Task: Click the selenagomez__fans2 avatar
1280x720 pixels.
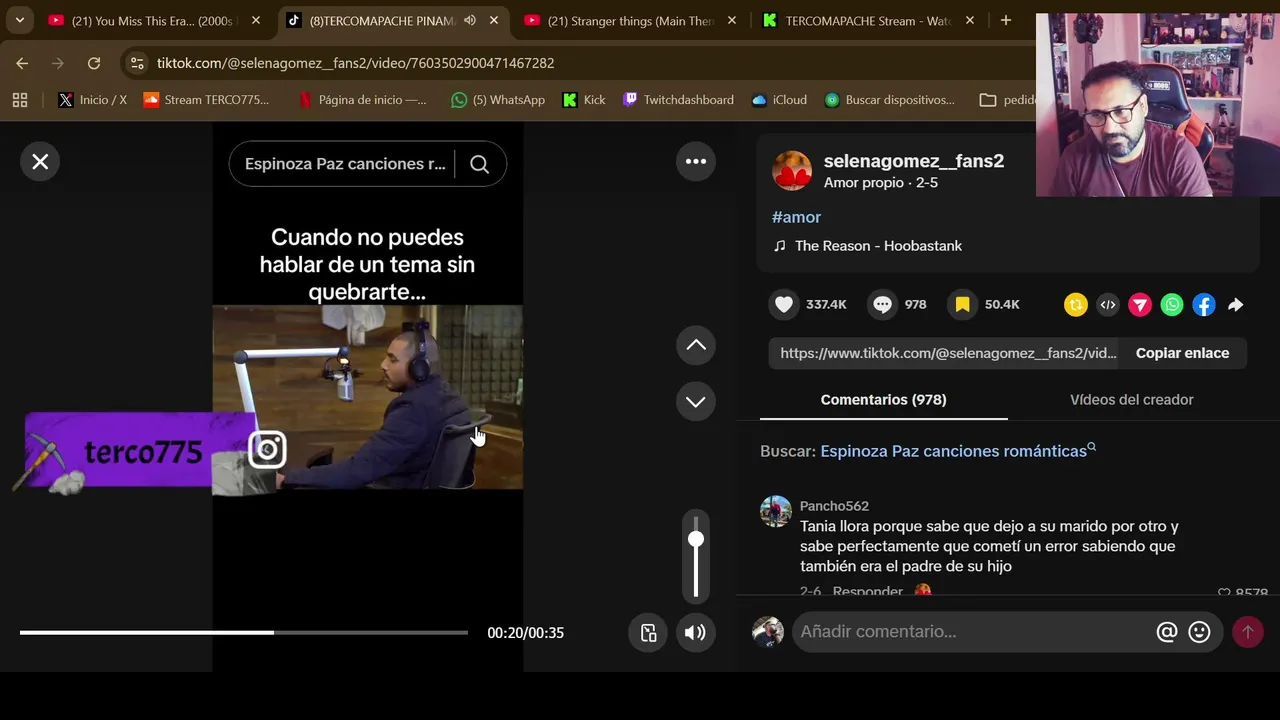Action: [x=792, y=171]
